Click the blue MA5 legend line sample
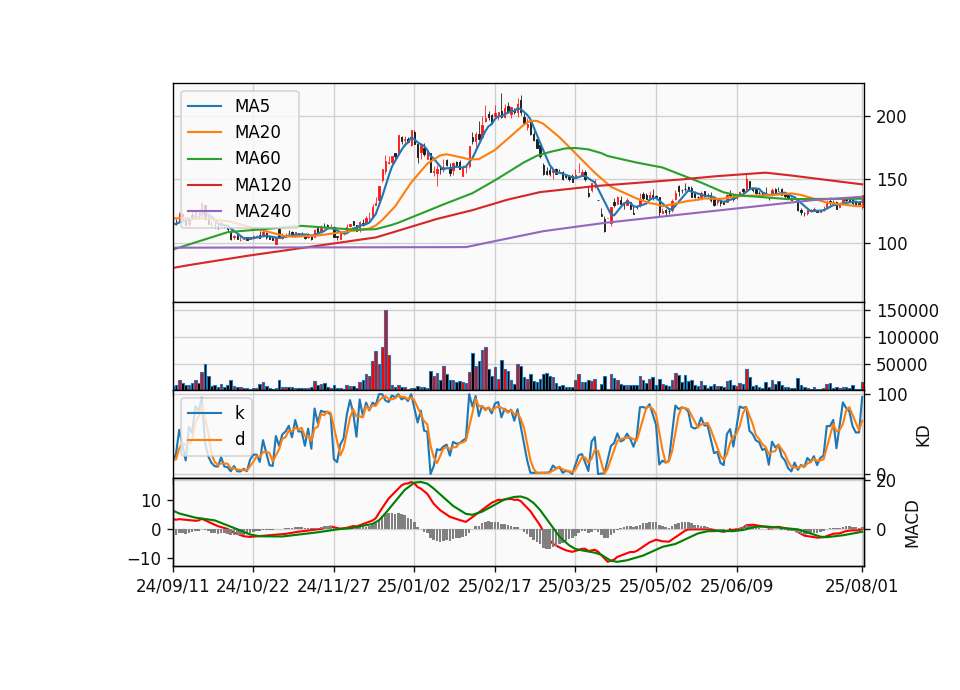960x690 pixels. coord(204,106)
